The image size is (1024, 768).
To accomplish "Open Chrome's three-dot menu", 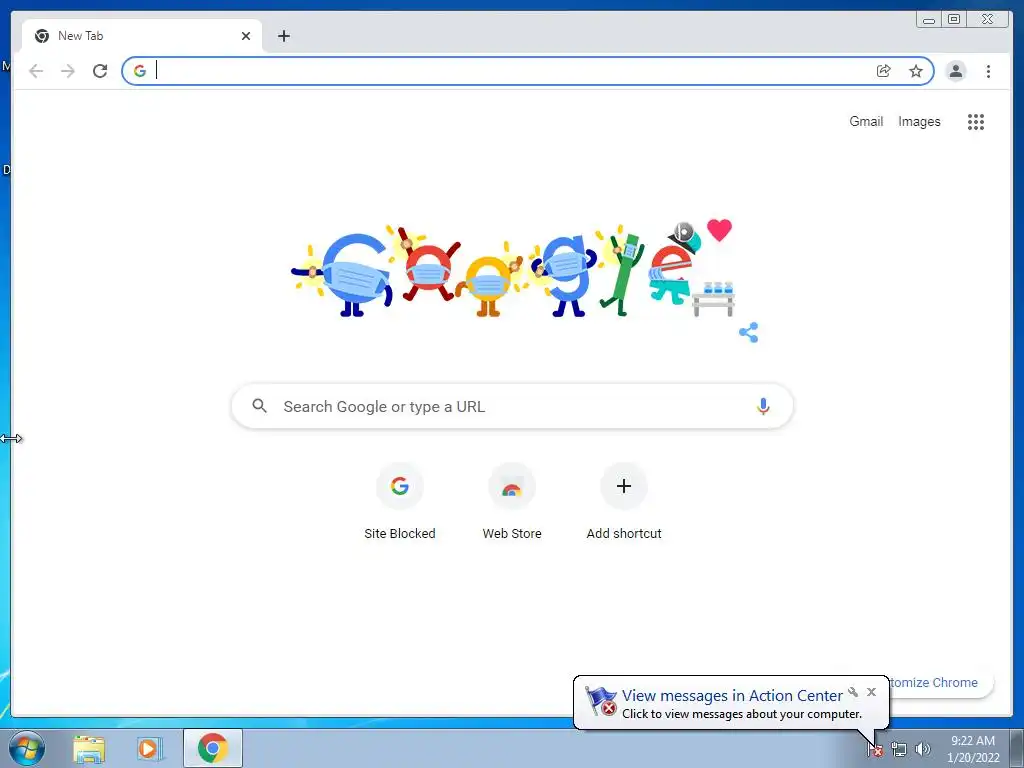I will tap(989, 71).
